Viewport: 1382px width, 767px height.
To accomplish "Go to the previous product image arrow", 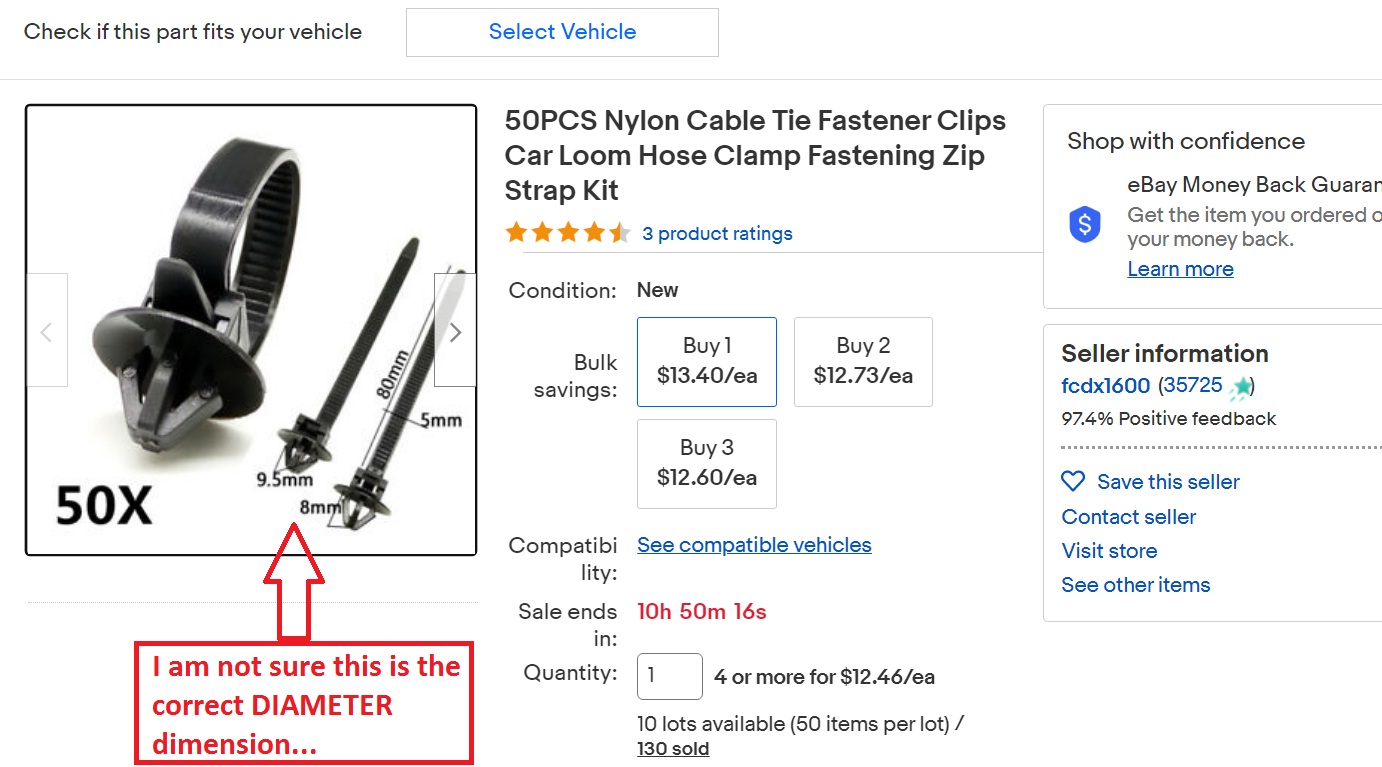I will point(46,331).
